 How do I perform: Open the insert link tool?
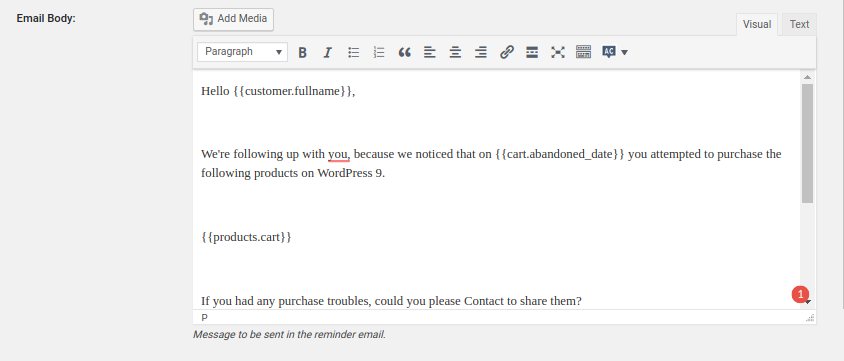(x=507, y=52)
